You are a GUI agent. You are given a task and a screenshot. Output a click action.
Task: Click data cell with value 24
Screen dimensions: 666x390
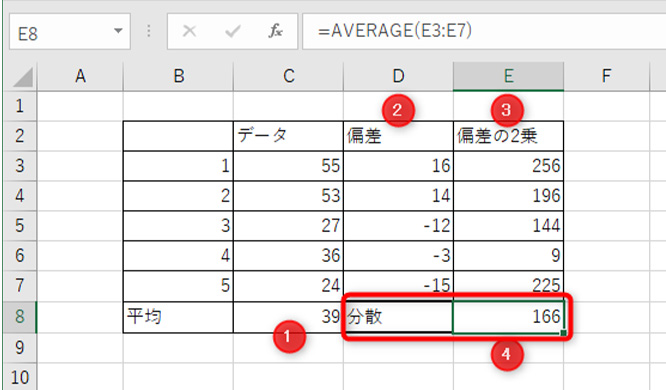[x=288, y=285]
